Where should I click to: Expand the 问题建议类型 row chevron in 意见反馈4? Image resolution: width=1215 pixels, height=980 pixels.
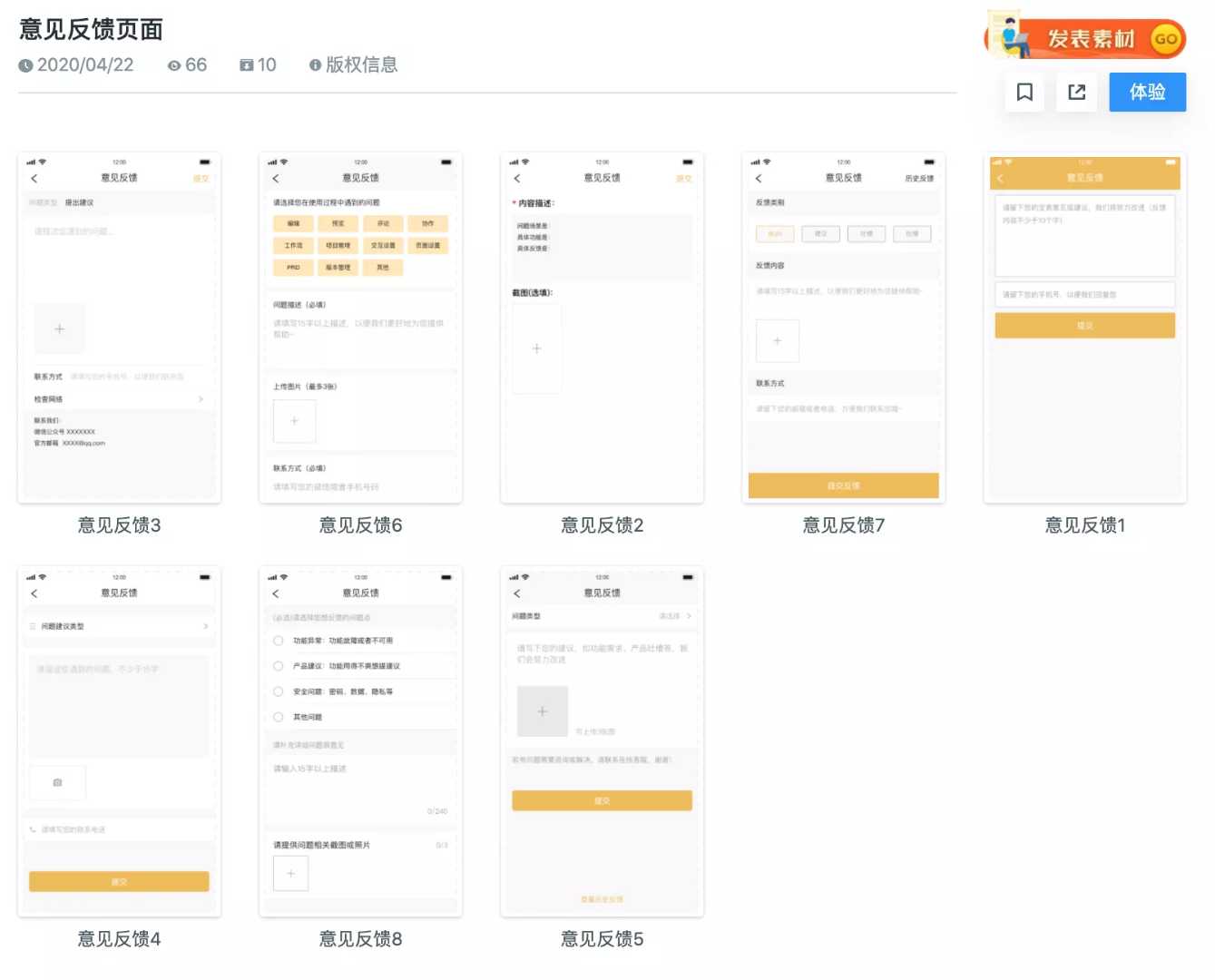[205, 626]
